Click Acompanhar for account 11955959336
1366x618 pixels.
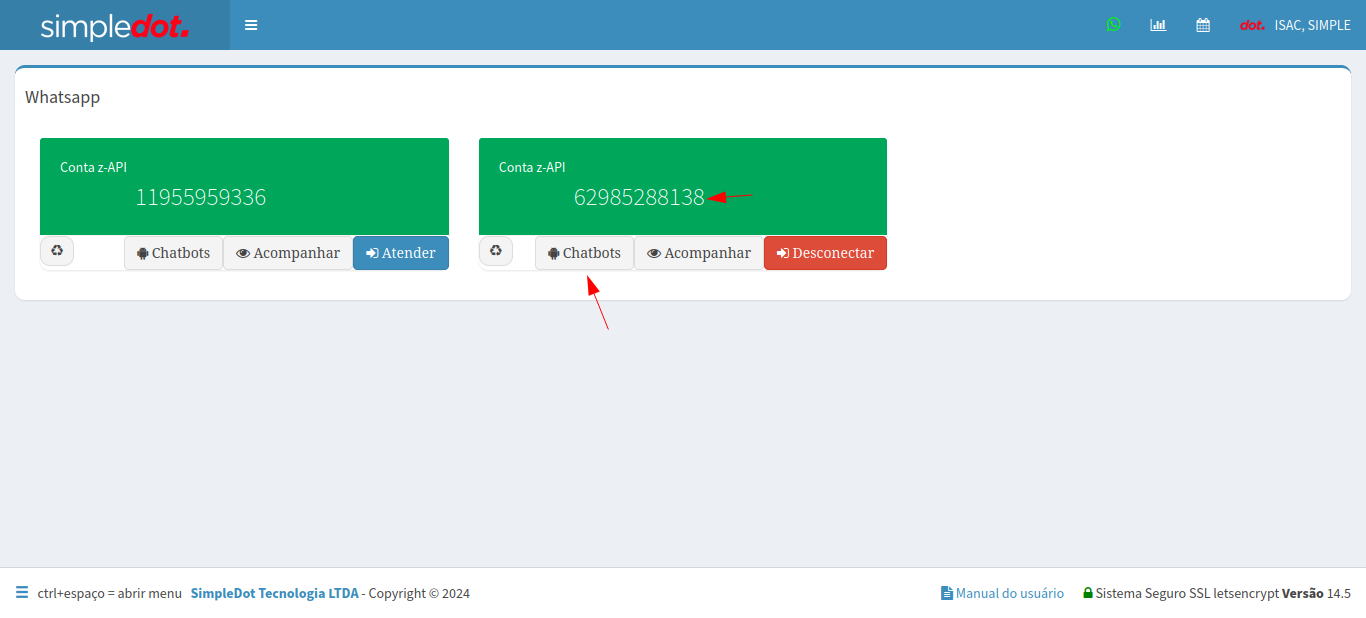(288, 253)
